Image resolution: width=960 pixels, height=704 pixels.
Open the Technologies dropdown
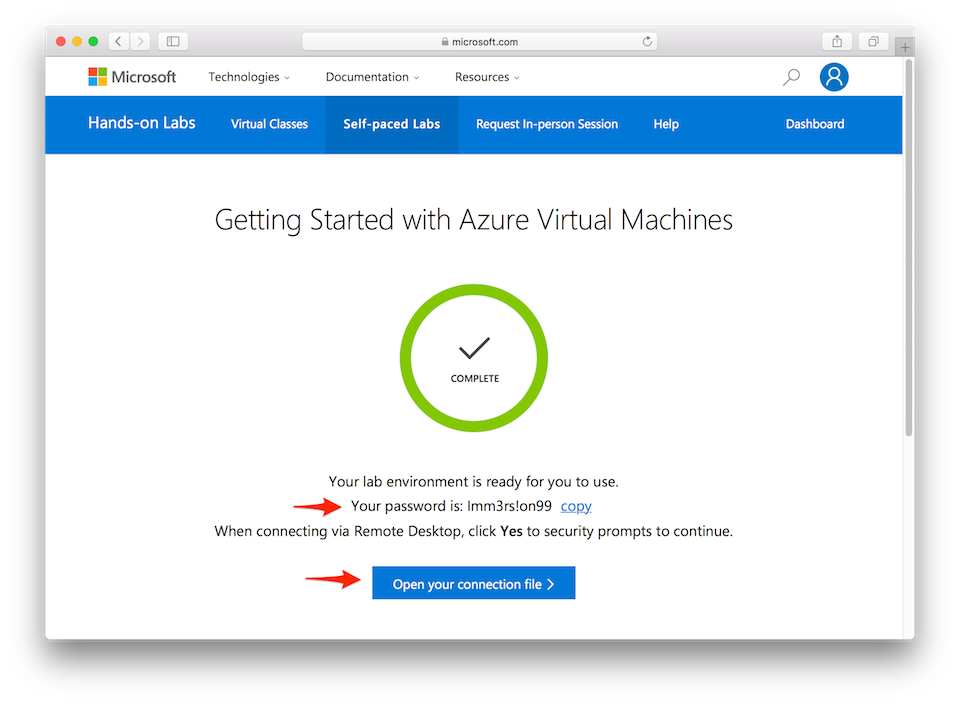coord(248,77)
